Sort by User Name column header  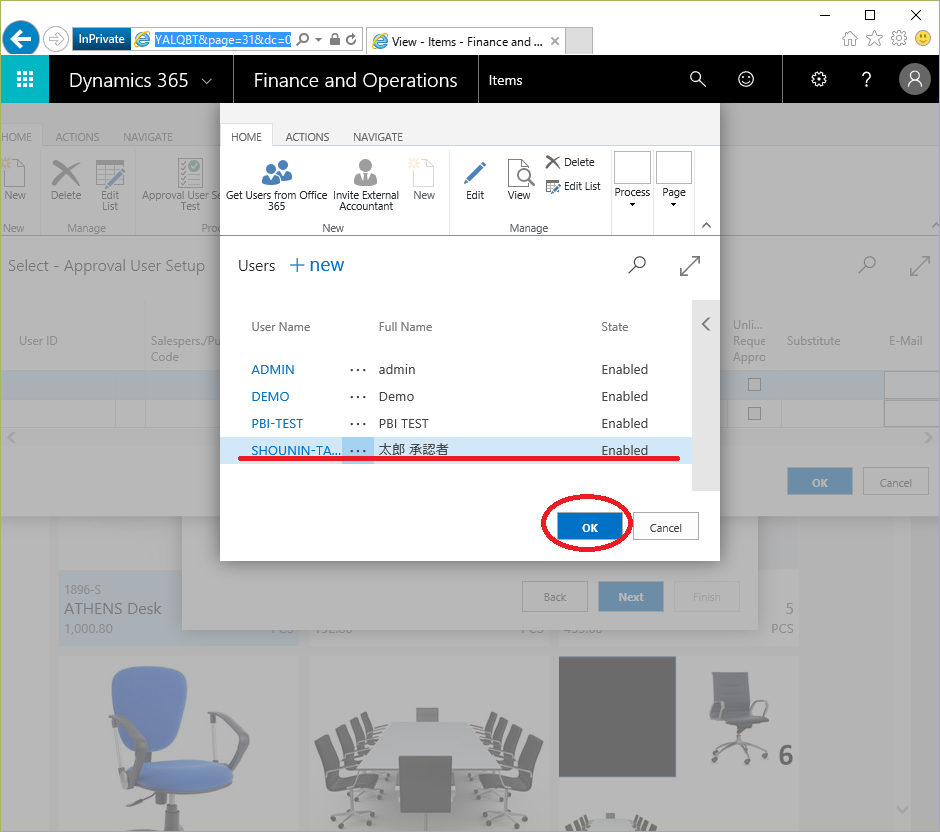pyautogui.click(x=281, y=327)
